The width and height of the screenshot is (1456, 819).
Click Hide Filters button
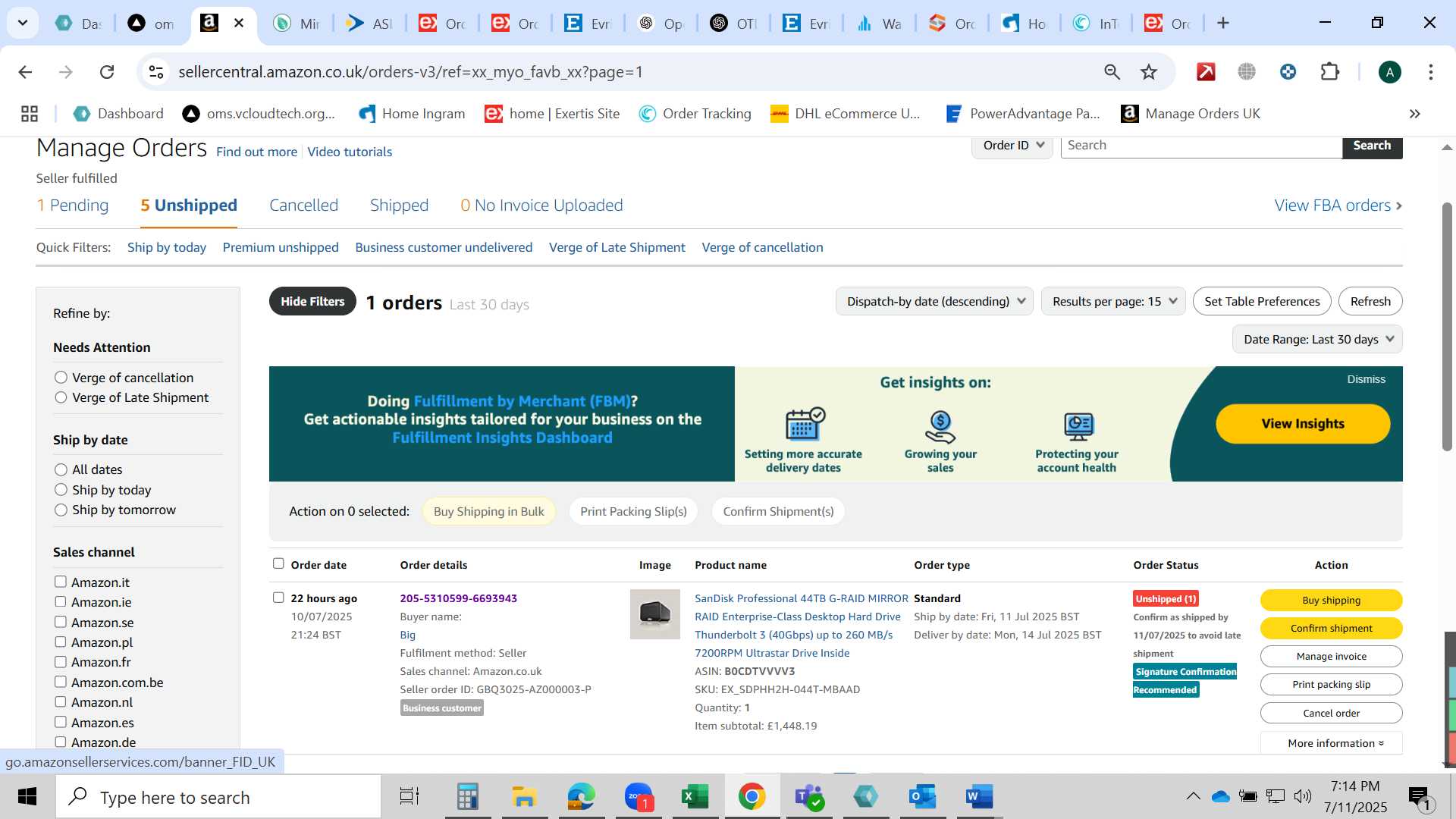312,301
